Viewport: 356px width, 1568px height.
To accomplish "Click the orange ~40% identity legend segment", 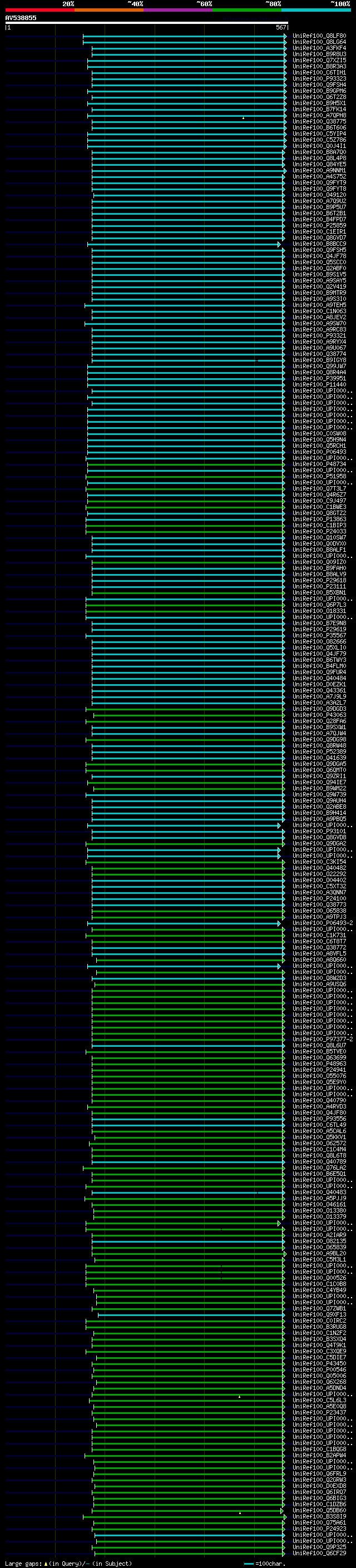I will pyautogui.click(x=109, y=10).
